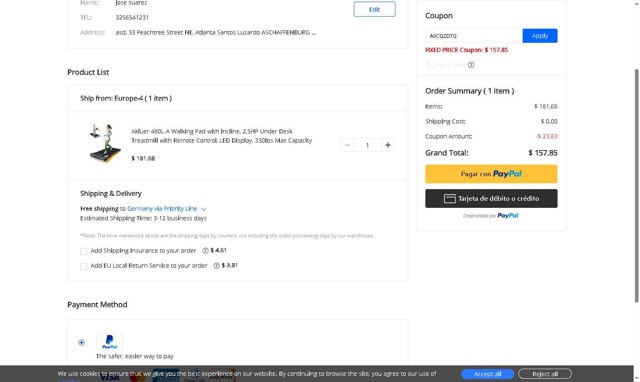The width and height of the screenshot is (640, 382).
Task: Click the Items value $ 181.68 in summary
Action: pyautogui.click(x=546, y=106)
